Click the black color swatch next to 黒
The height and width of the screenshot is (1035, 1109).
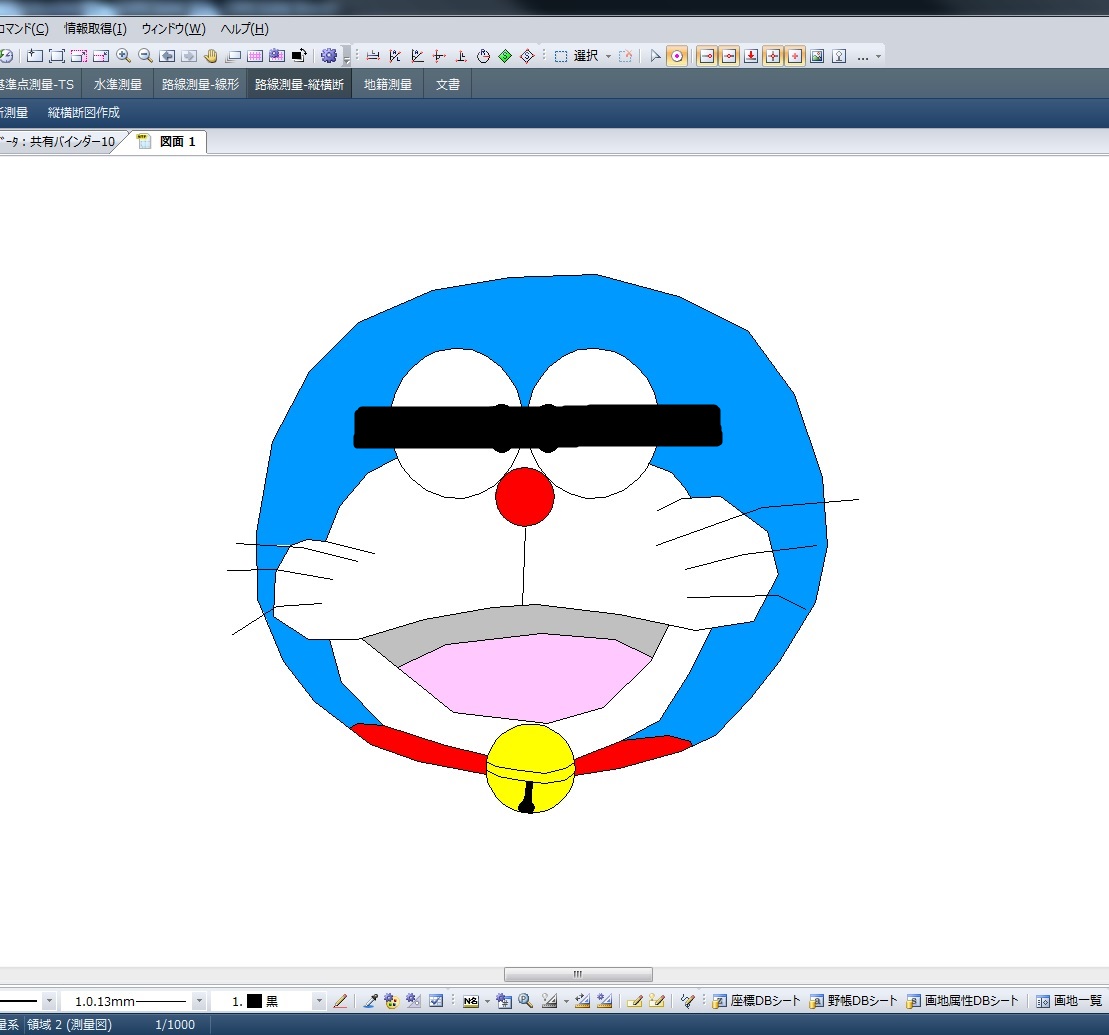[x=254, y=1001]
